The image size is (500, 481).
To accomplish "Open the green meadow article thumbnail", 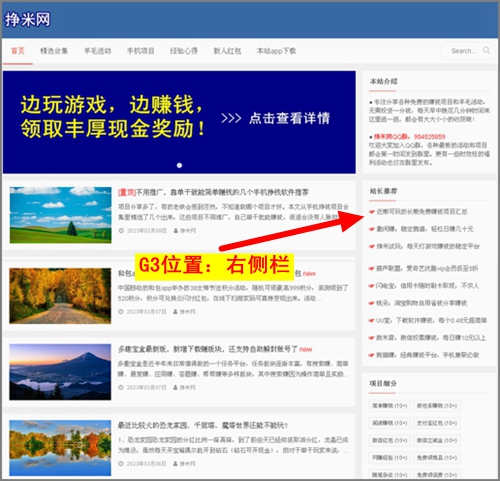I will (60, 215).
